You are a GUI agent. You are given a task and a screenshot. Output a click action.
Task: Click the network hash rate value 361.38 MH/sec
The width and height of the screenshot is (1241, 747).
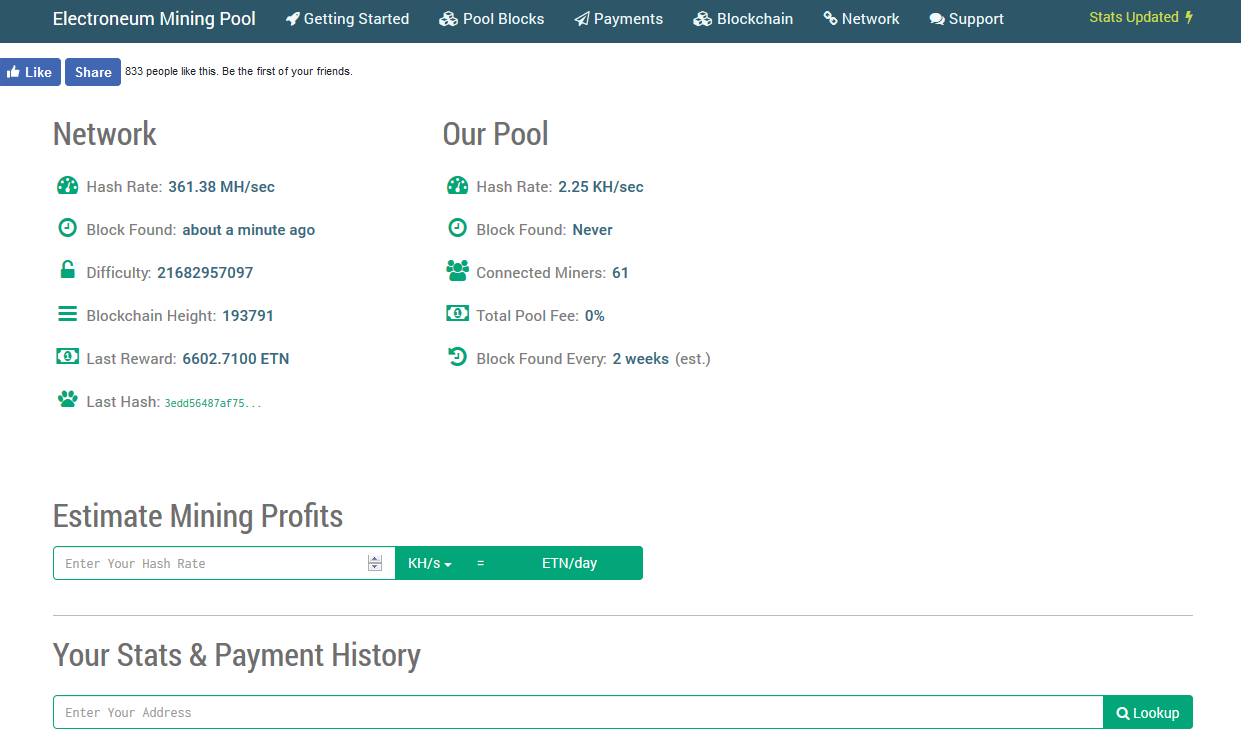(x=221, y=187)
